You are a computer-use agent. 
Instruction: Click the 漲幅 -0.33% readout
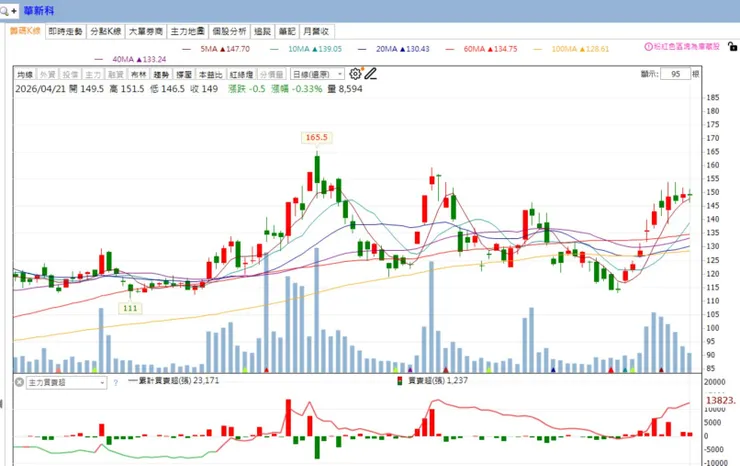[x=297, y=89]
